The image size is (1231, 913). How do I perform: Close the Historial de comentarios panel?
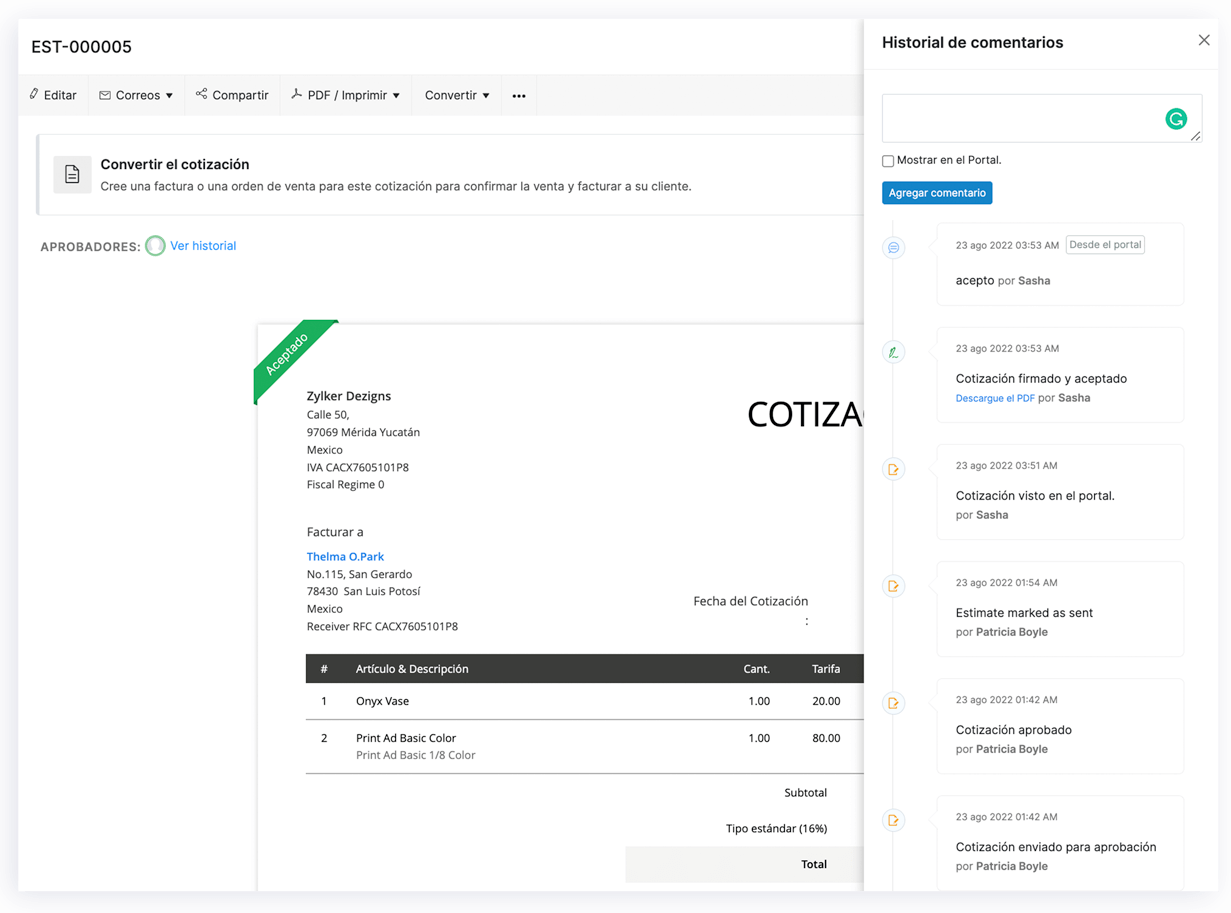coord(1204,41)
